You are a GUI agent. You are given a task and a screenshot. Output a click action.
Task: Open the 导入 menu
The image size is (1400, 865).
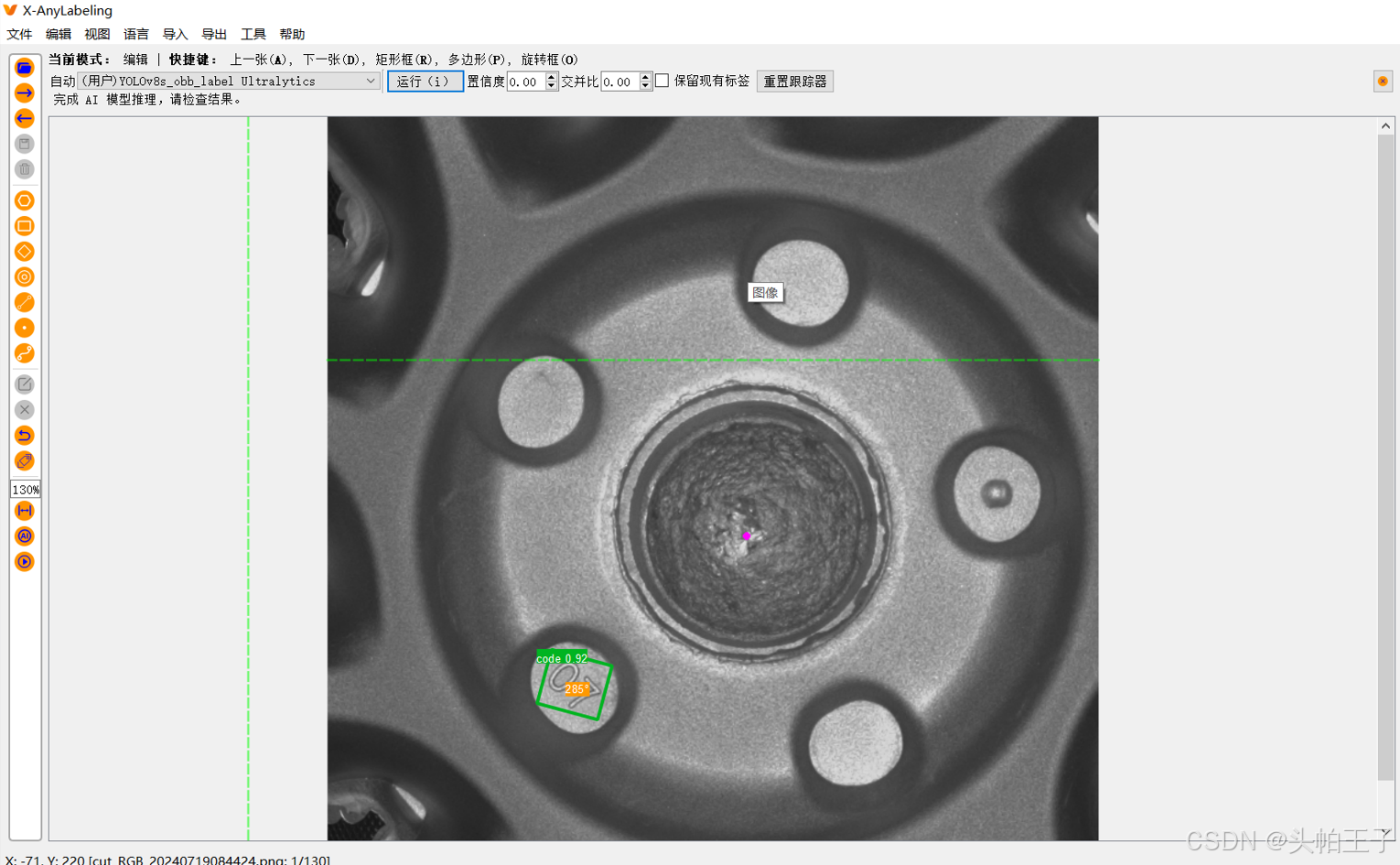[175, 34]
